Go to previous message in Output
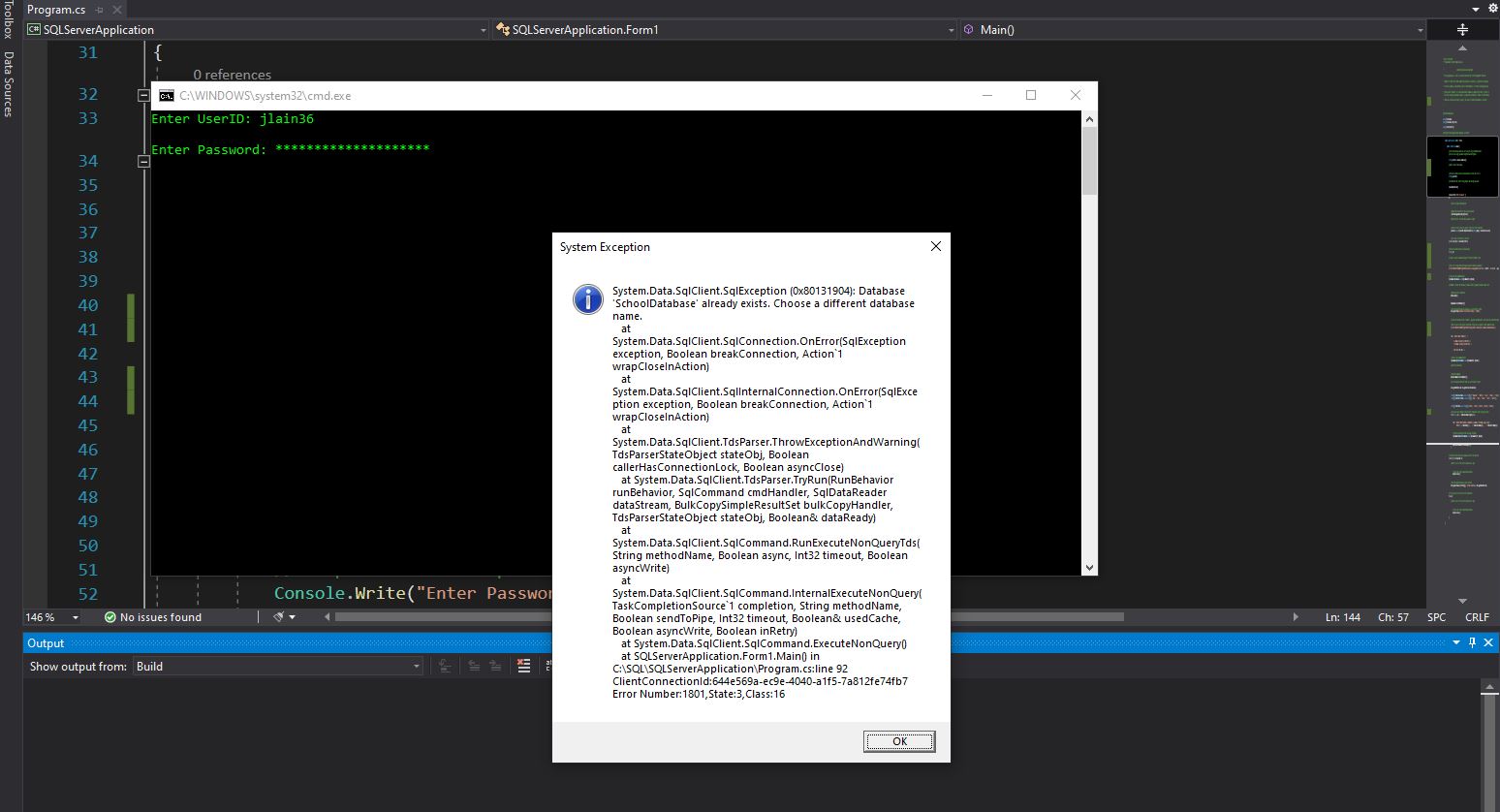The height and width of the screenshot is (812, 1500). 474,666
